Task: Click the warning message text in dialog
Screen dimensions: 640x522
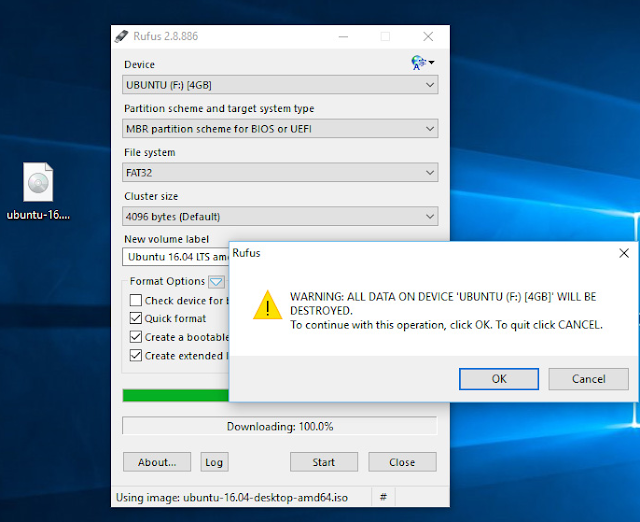Action: coord(446,311)
